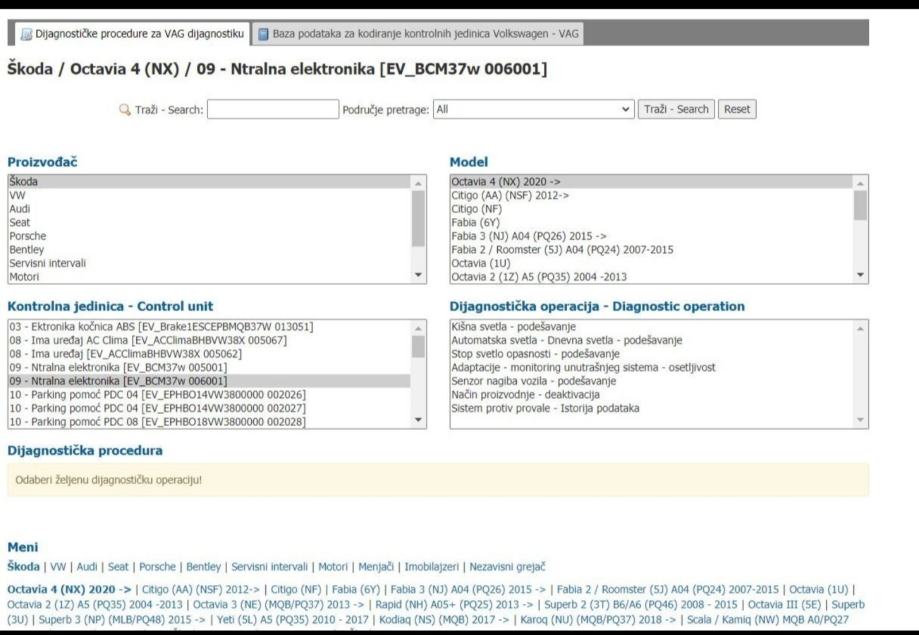Image resolution: width=919 pixels, height=635 pixels.
Task: Select Octavia (1U) in Model list
Action: (652, 263)
